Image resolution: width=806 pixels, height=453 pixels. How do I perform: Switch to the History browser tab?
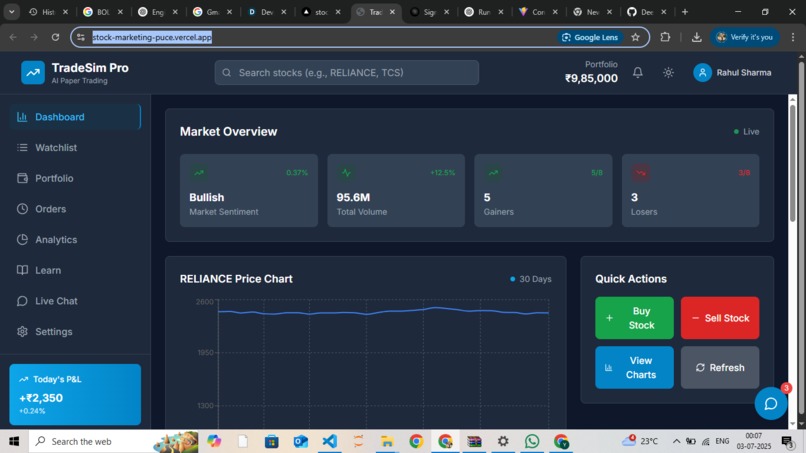coord(49,12)
